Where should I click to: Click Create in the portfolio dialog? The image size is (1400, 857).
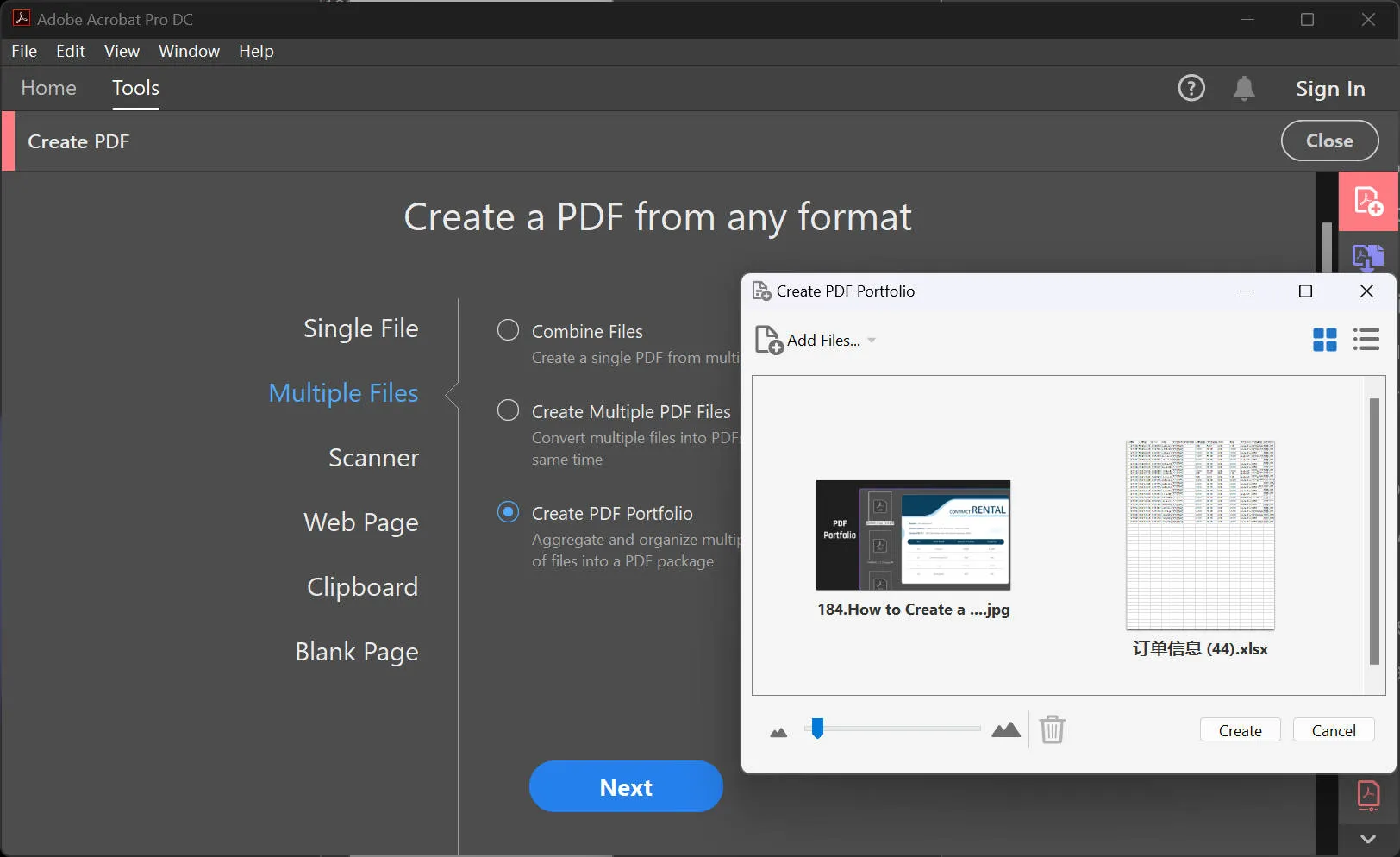point(1240,730)
